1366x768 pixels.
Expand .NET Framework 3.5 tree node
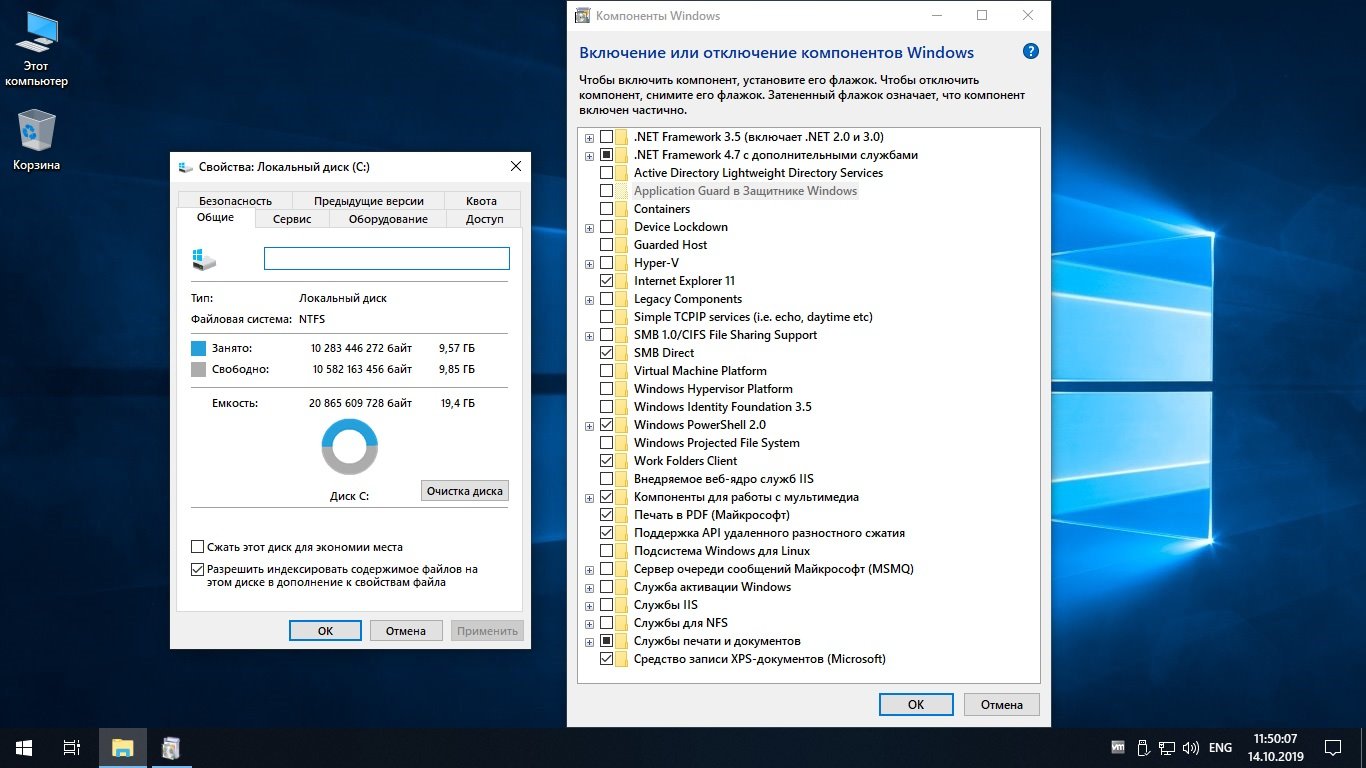[590, 138]
